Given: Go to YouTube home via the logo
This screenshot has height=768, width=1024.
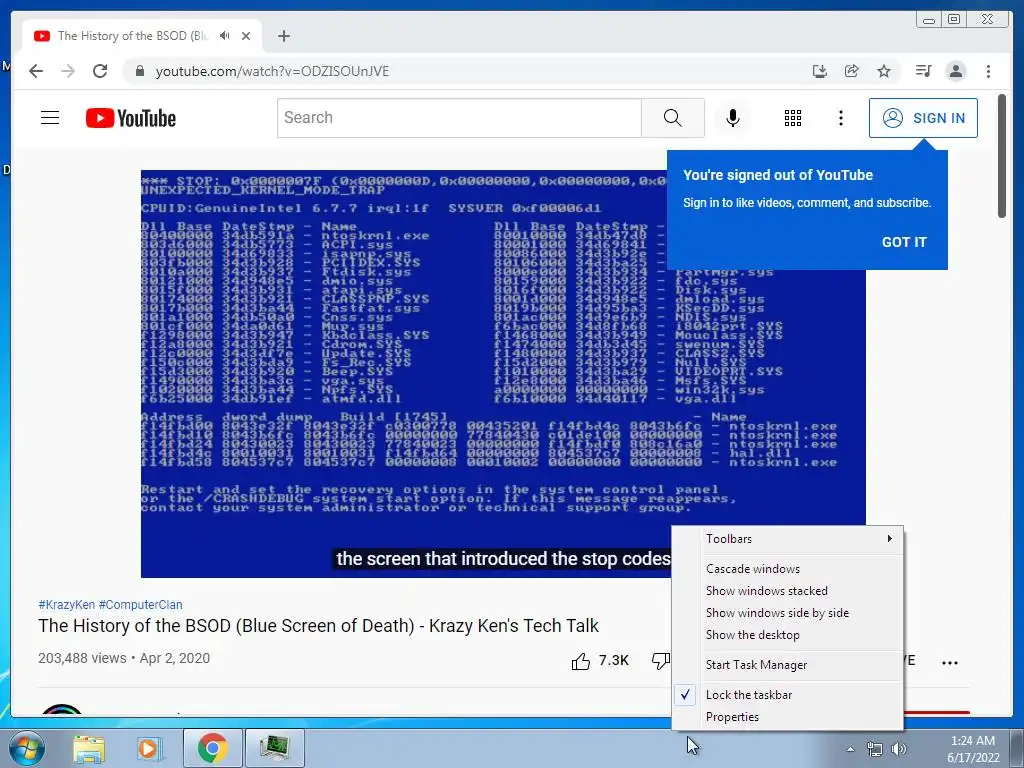Looking at the screenshot, I should (131, 118).
